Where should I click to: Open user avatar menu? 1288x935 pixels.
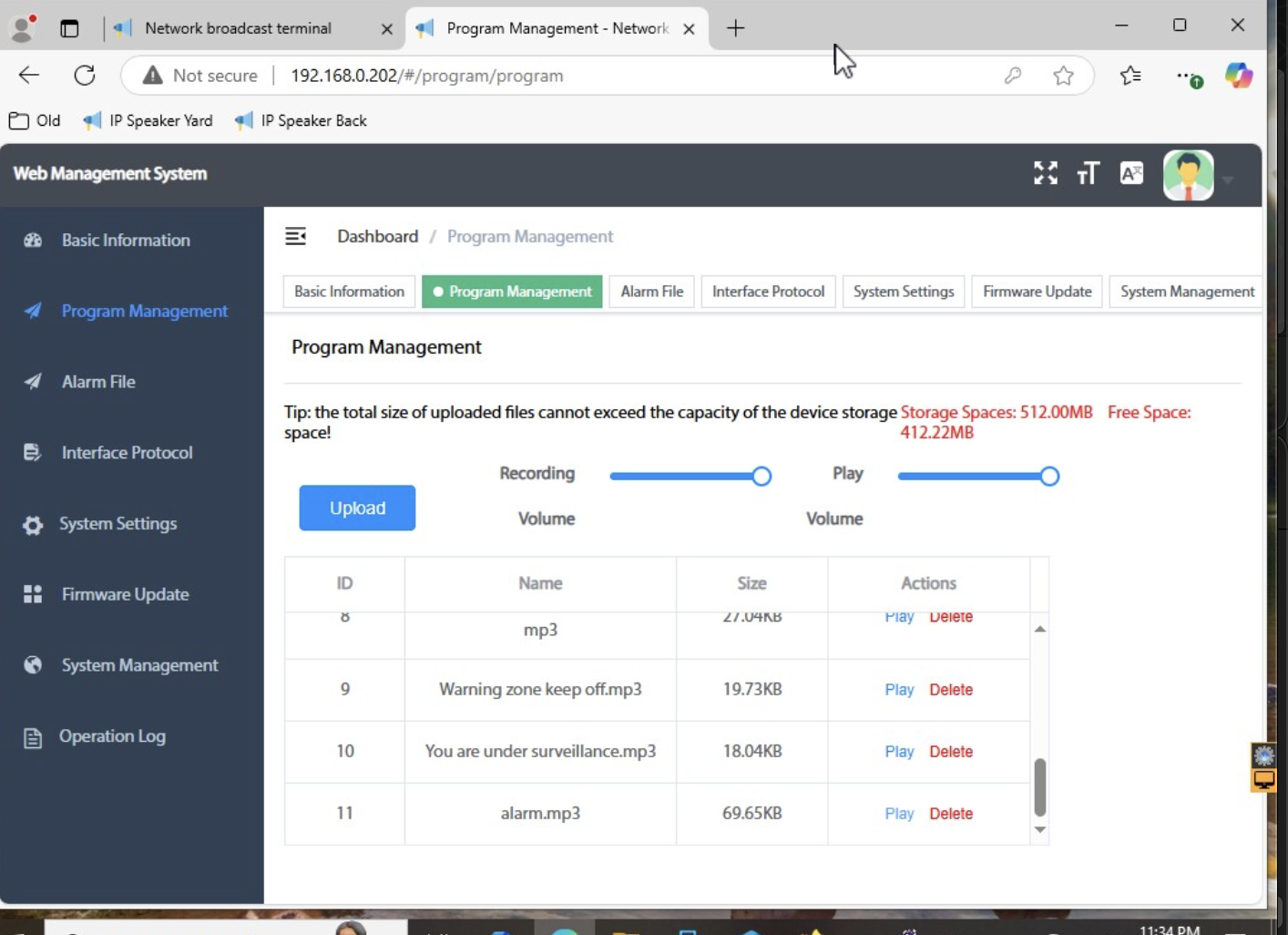tap(1189, 175)
